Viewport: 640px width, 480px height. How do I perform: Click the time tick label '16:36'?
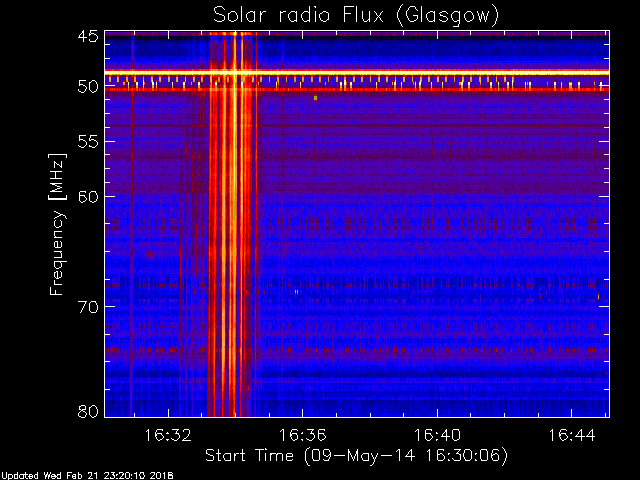[302, 435]
